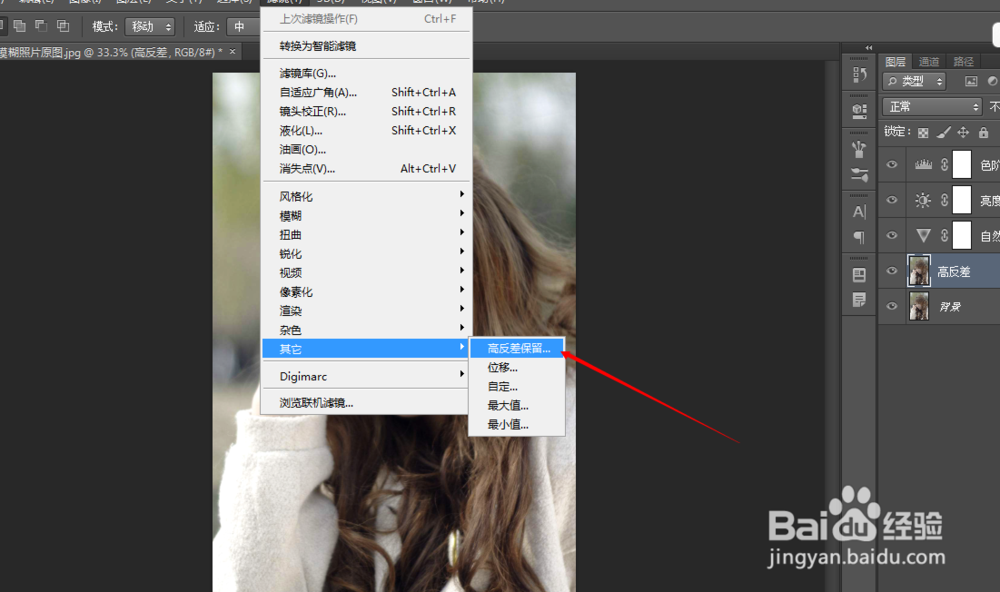Image resolution: width=1000 pixels, height=592 pixels.
Task: Open the blend mode 正常 dropdown
Action: click(932, 107)
